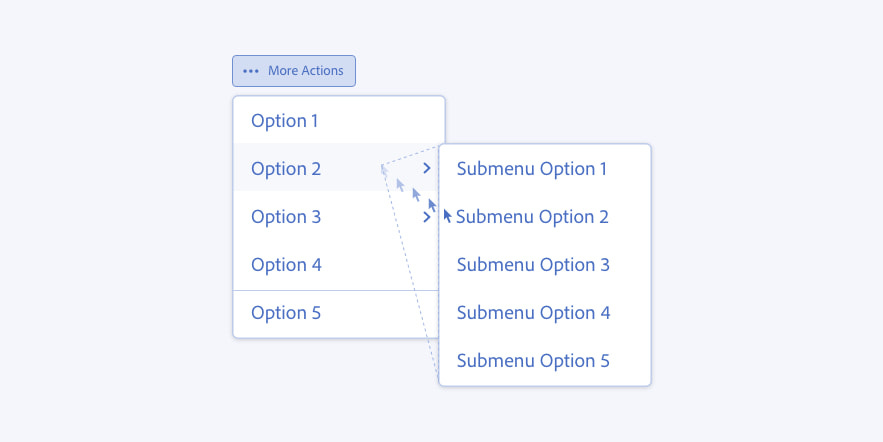Choose Submenu Option 5

[x=532, y=361]
